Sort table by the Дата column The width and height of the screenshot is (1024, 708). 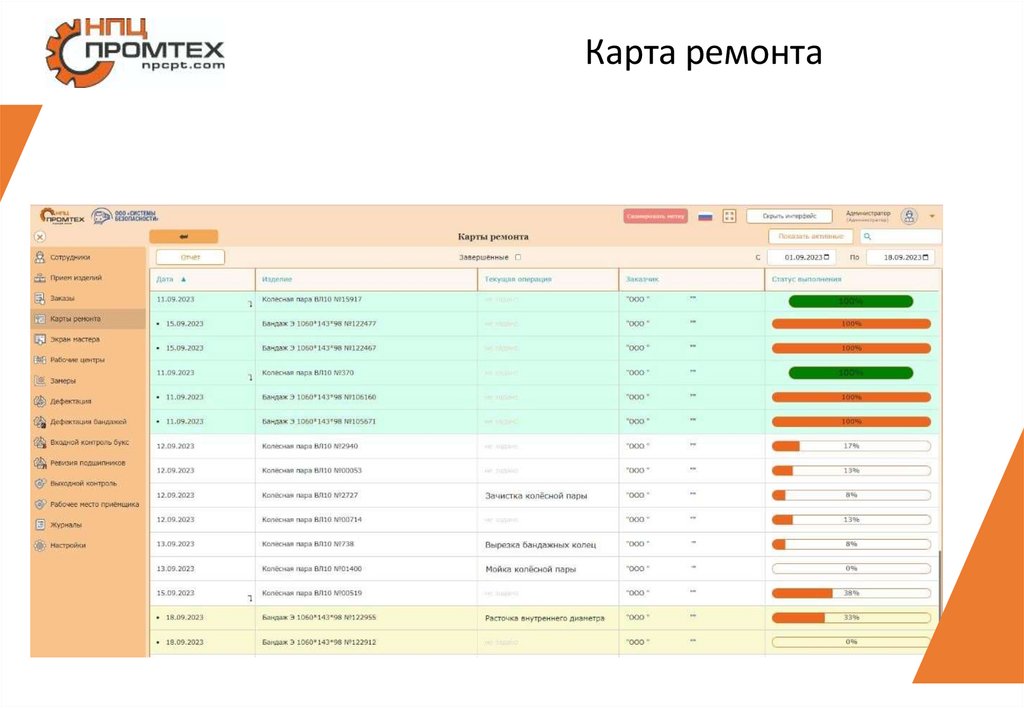pyautogui.click(x=168, y=279)
